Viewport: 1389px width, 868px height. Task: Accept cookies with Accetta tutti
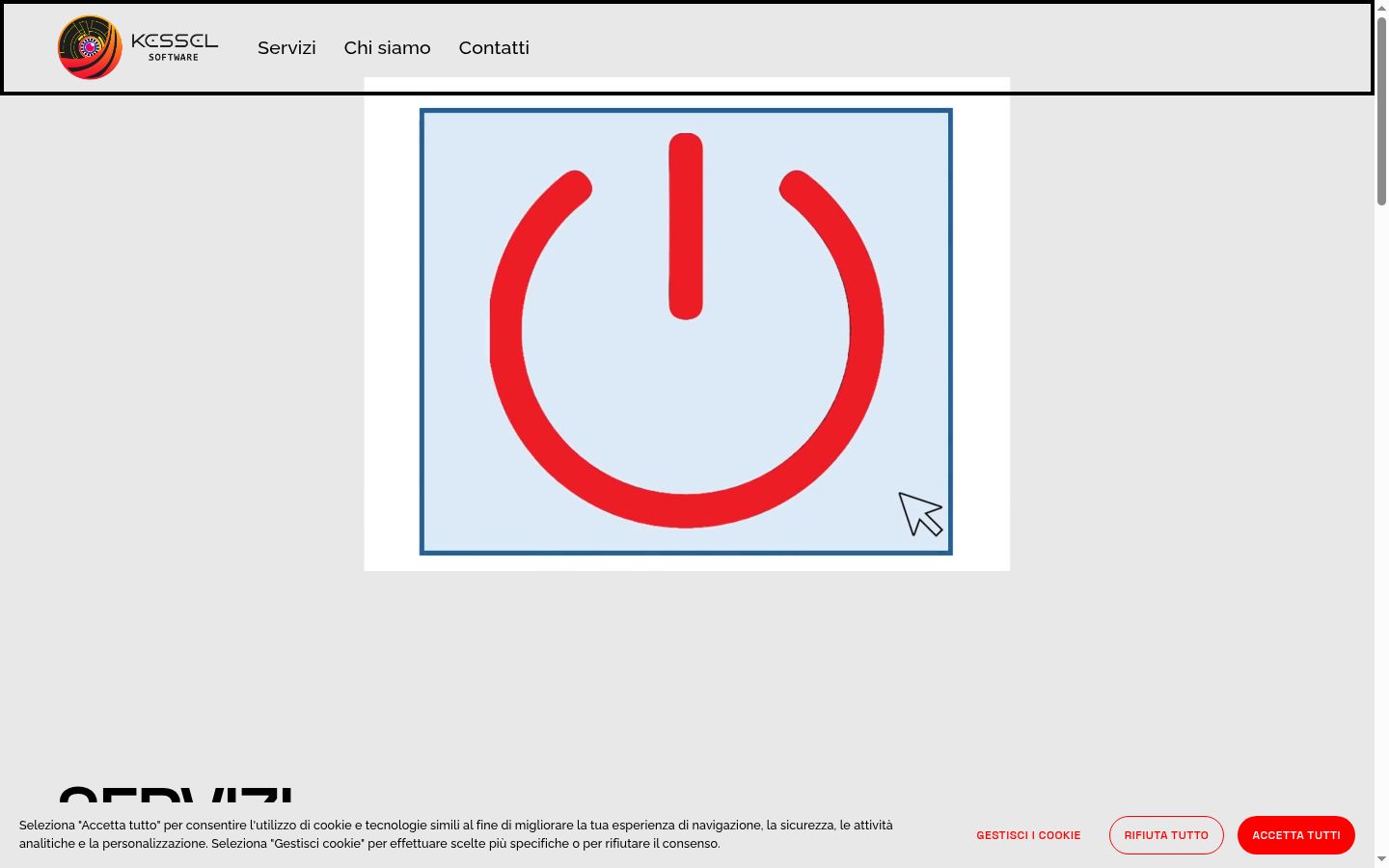click(x=1296, y=835)
